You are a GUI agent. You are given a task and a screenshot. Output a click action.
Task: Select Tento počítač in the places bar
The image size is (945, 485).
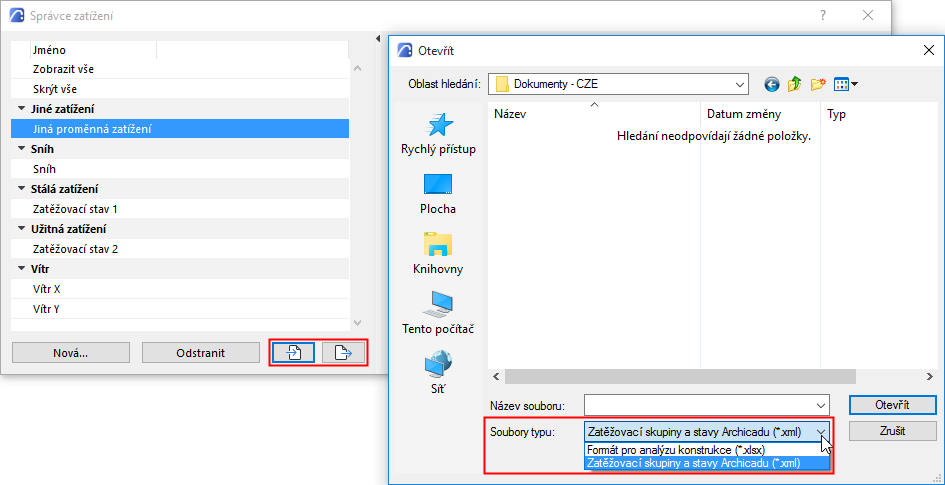[x=438, y=313]
